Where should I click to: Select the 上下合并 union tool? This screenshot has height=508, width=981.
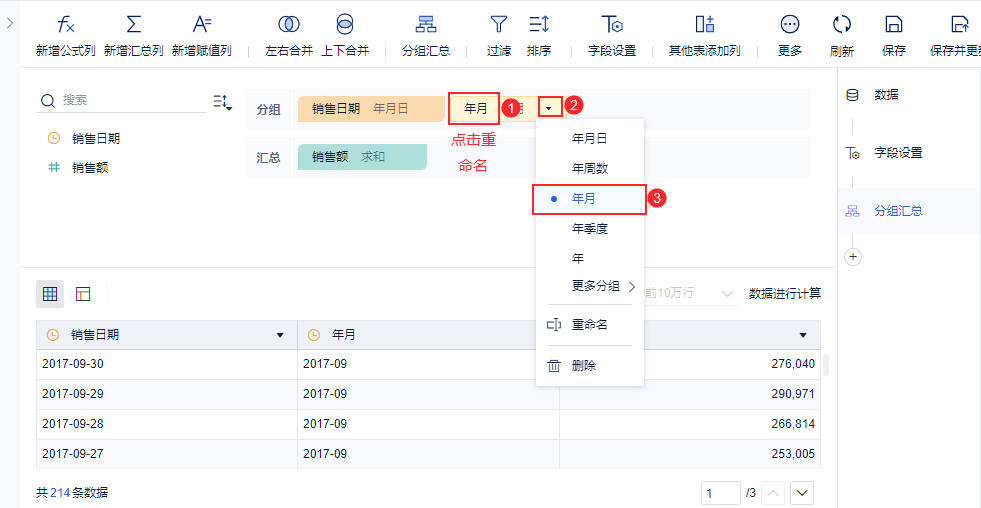coord(345,26)
